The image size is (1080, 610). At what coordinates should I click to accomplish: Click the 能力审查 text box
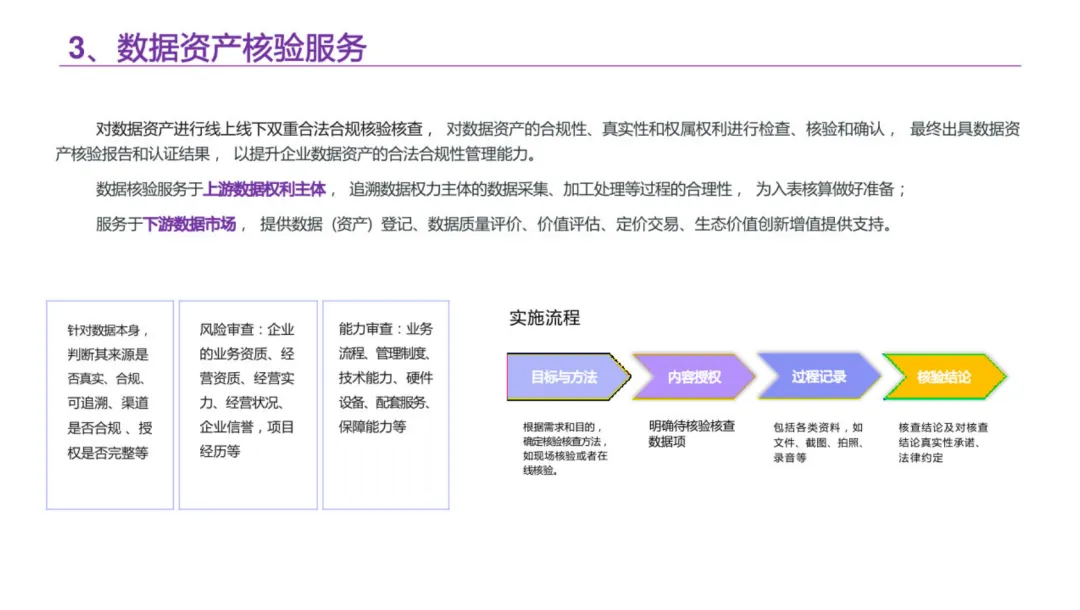[x=386, y=405]
